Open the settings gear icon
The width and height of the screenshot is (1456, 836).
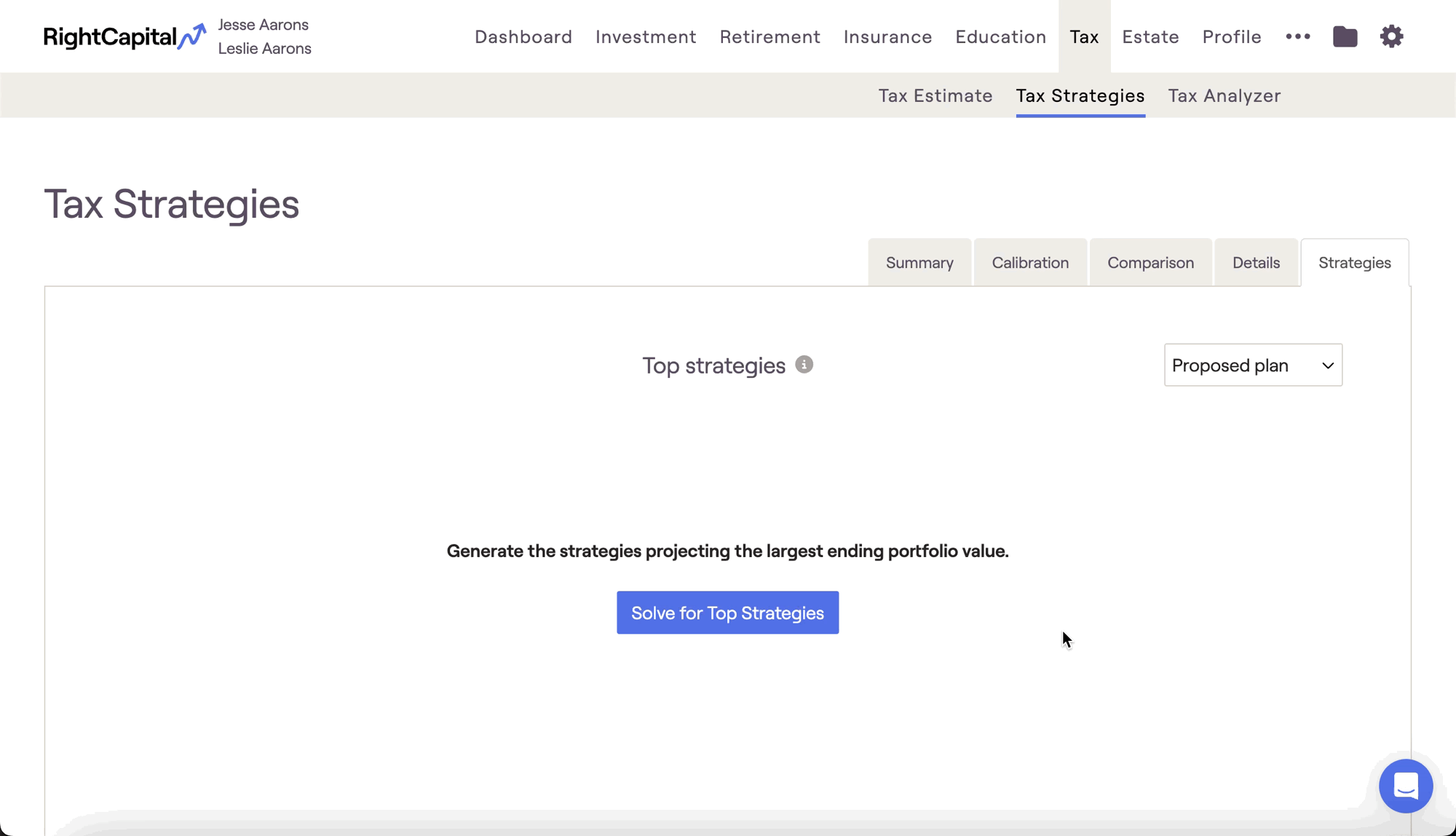tap(1391, 36)
